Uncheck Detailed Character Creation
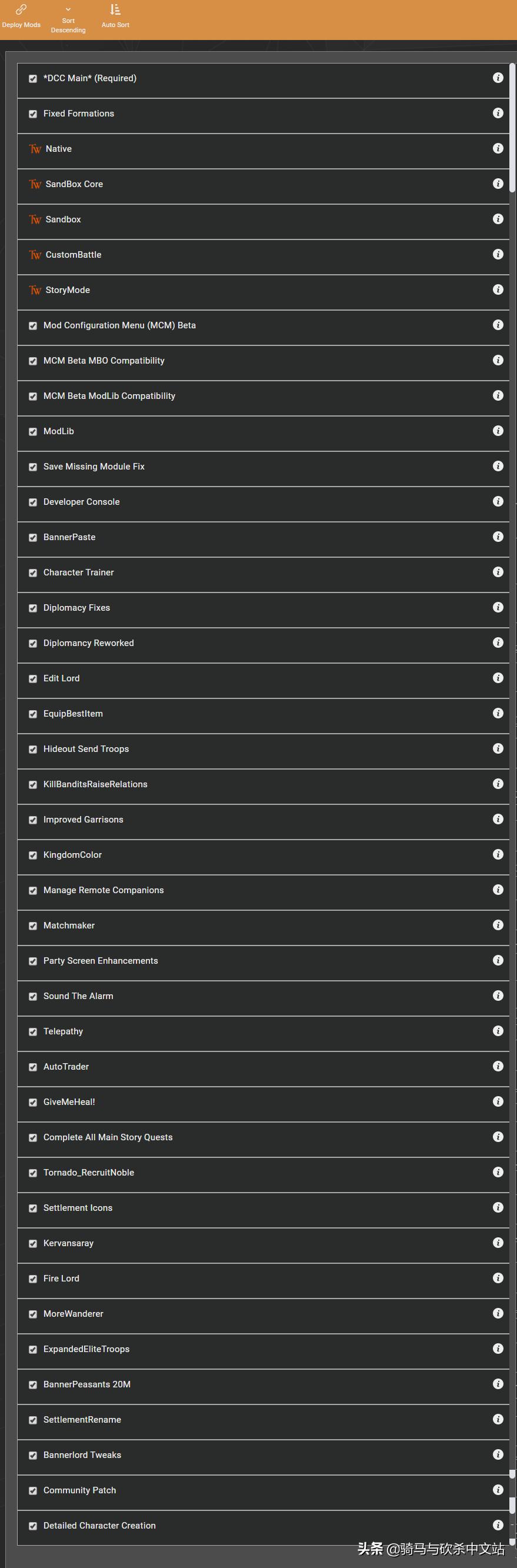Viewport: 517px width, 1568px height. 33,1526
